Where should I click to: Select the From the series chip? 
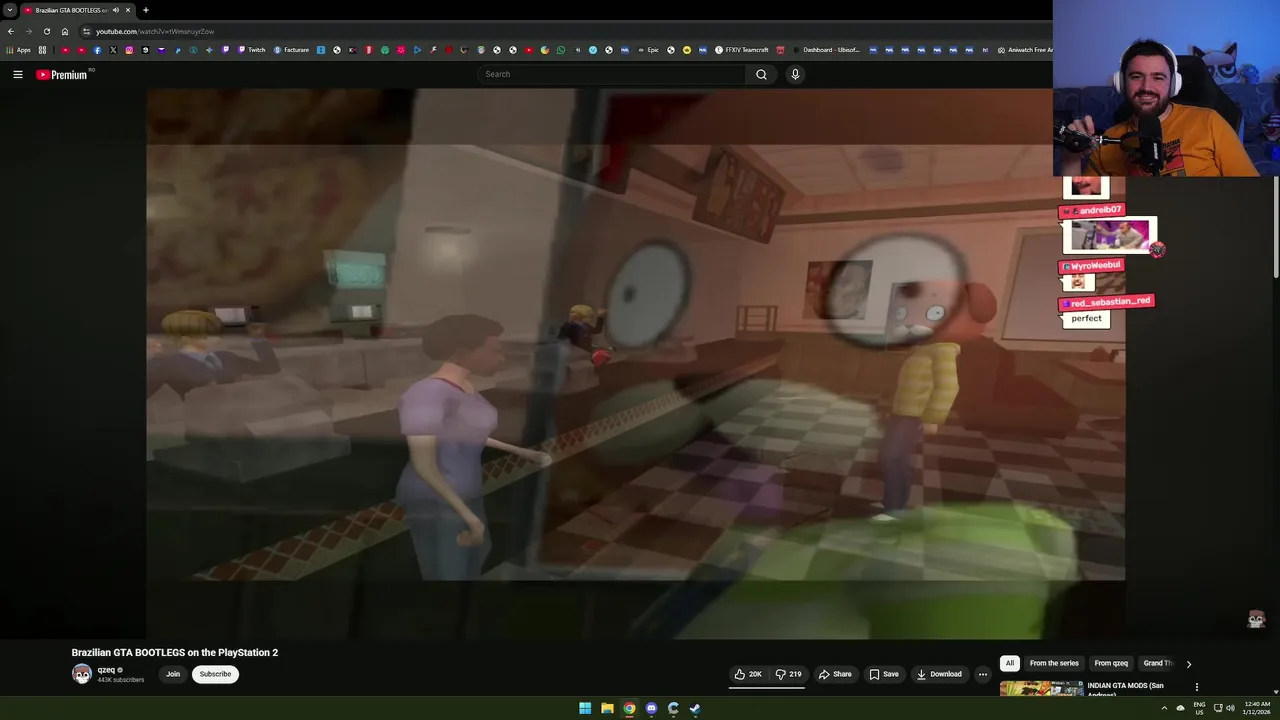(1054, 663)
